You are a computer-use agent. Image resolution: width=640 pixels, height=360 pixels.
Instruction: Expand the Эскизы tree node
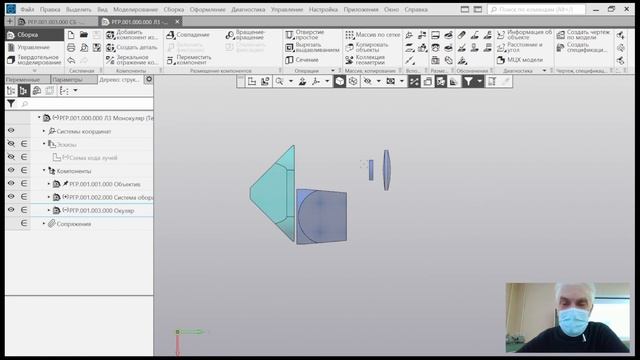(44, 144)
